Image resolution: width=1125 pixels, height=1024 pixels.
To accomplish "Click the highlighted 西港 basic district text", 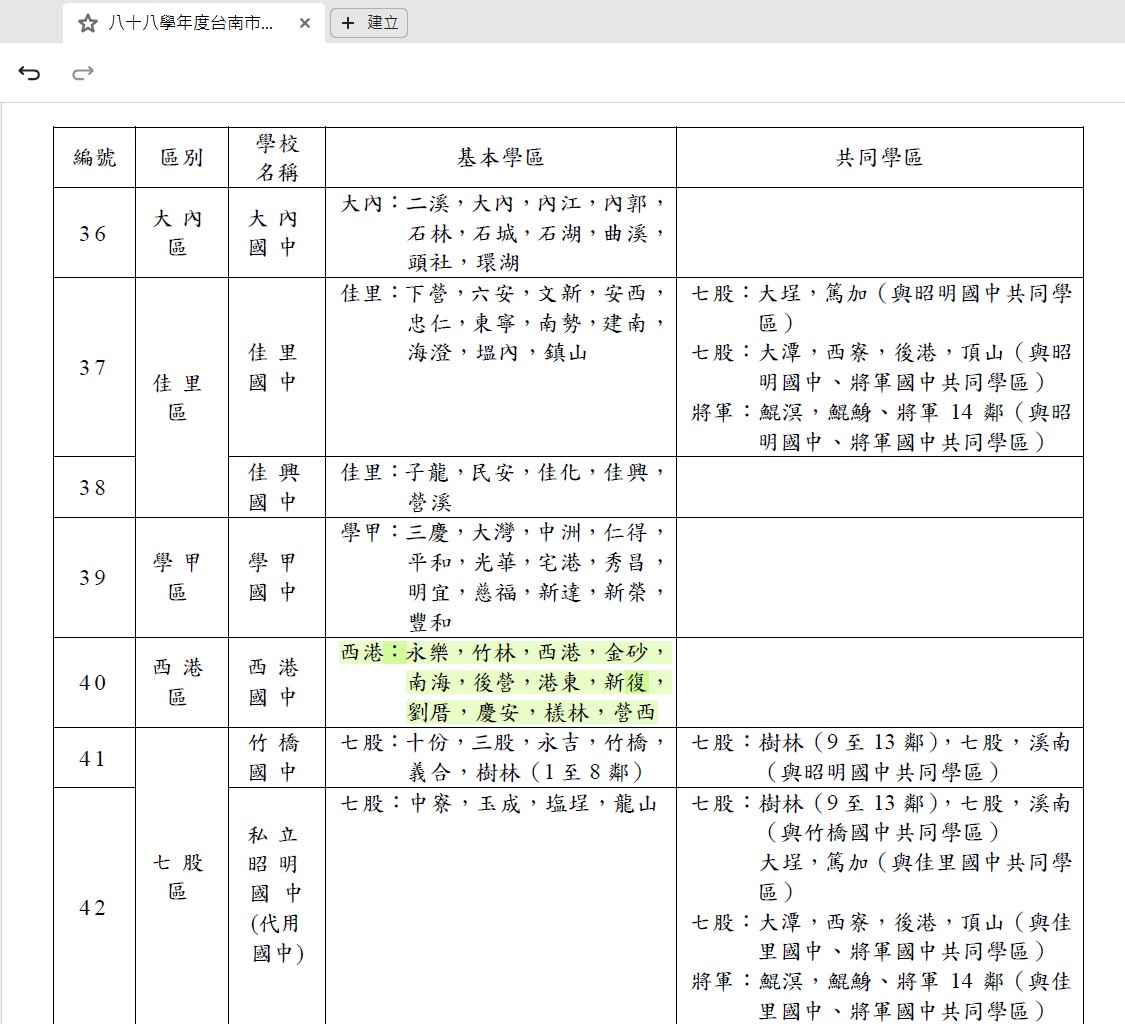I will click(x=500, y=683).
